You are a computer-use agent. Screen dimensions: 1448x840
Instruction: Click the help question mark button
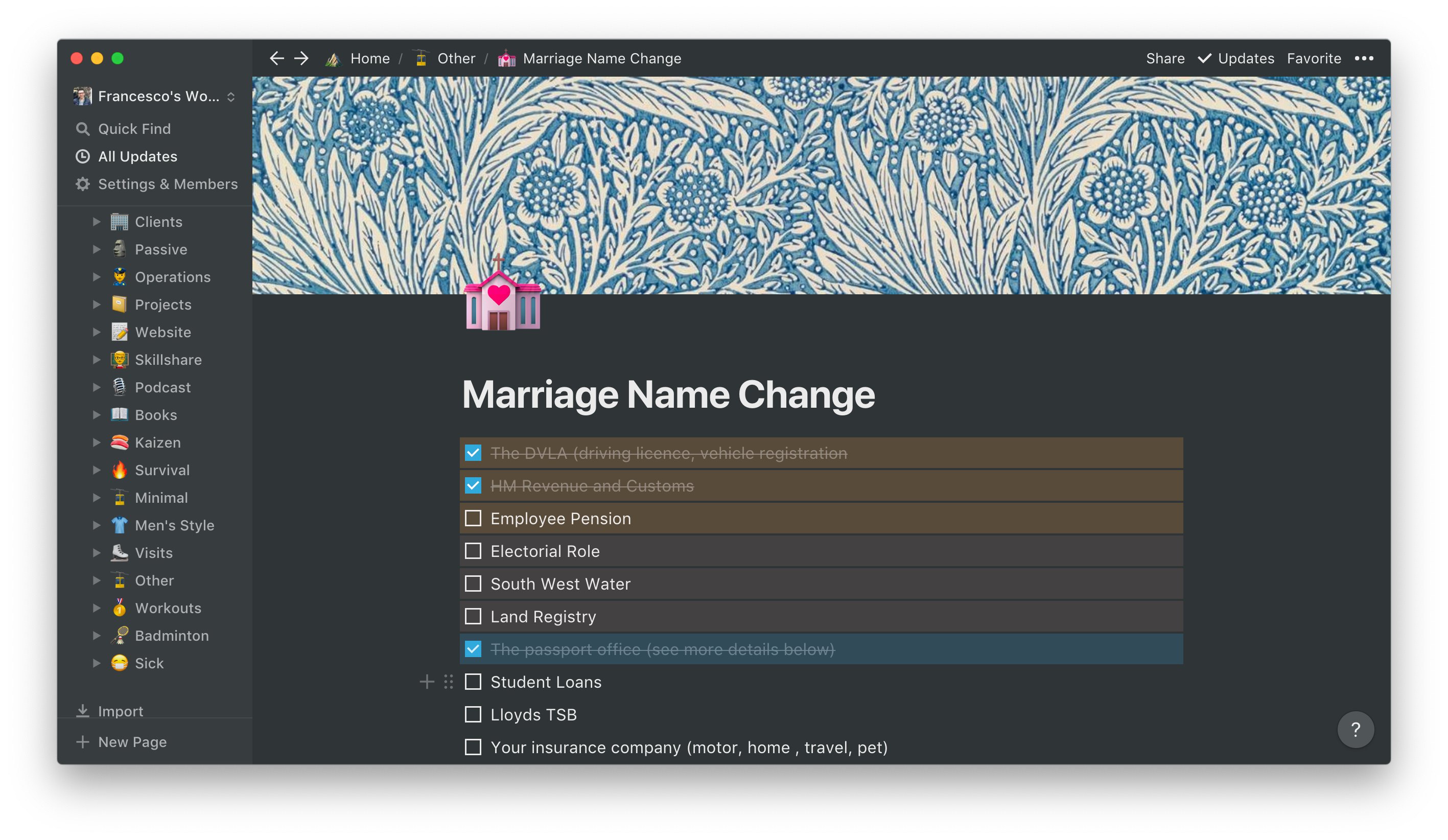click(x=1356, y=729)
